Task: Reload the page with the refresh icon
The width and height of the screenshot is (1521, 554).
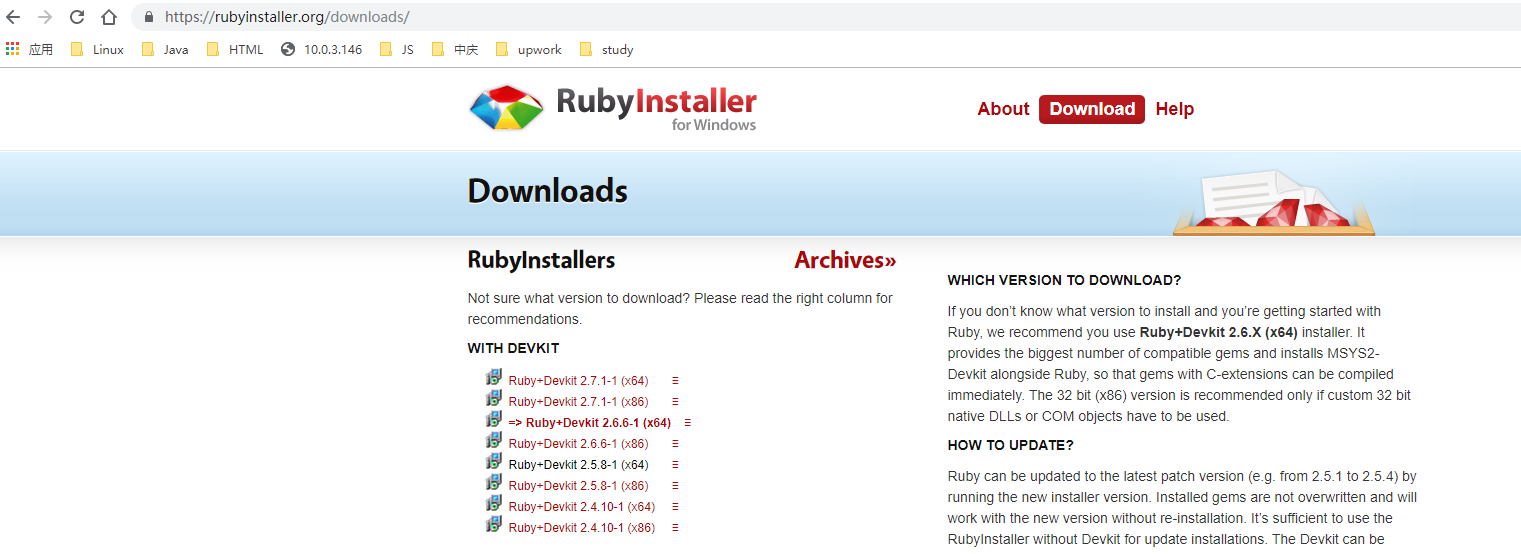Action: coord(77,17)
